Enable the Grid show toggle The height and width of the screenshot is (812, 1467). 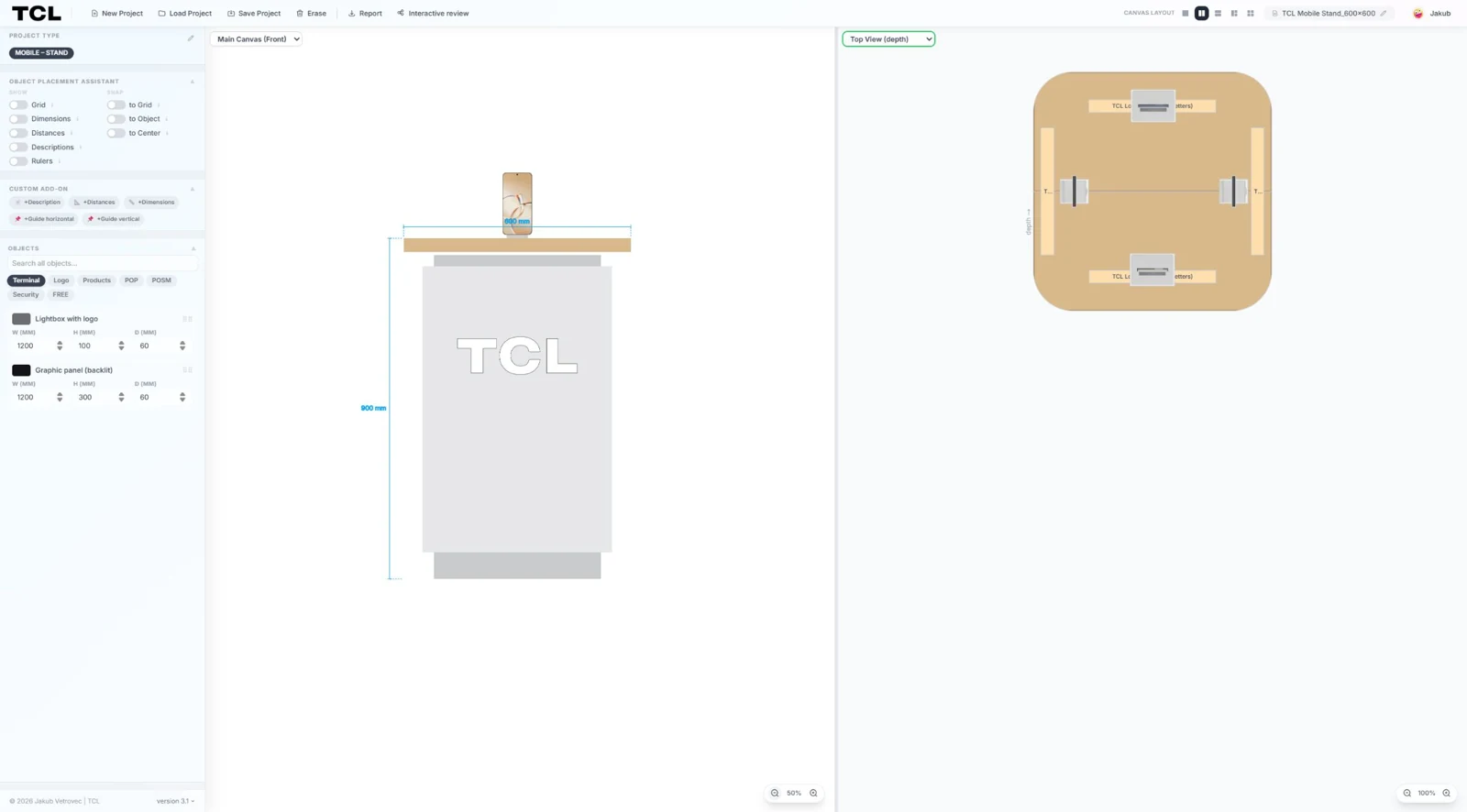[18, 105]
